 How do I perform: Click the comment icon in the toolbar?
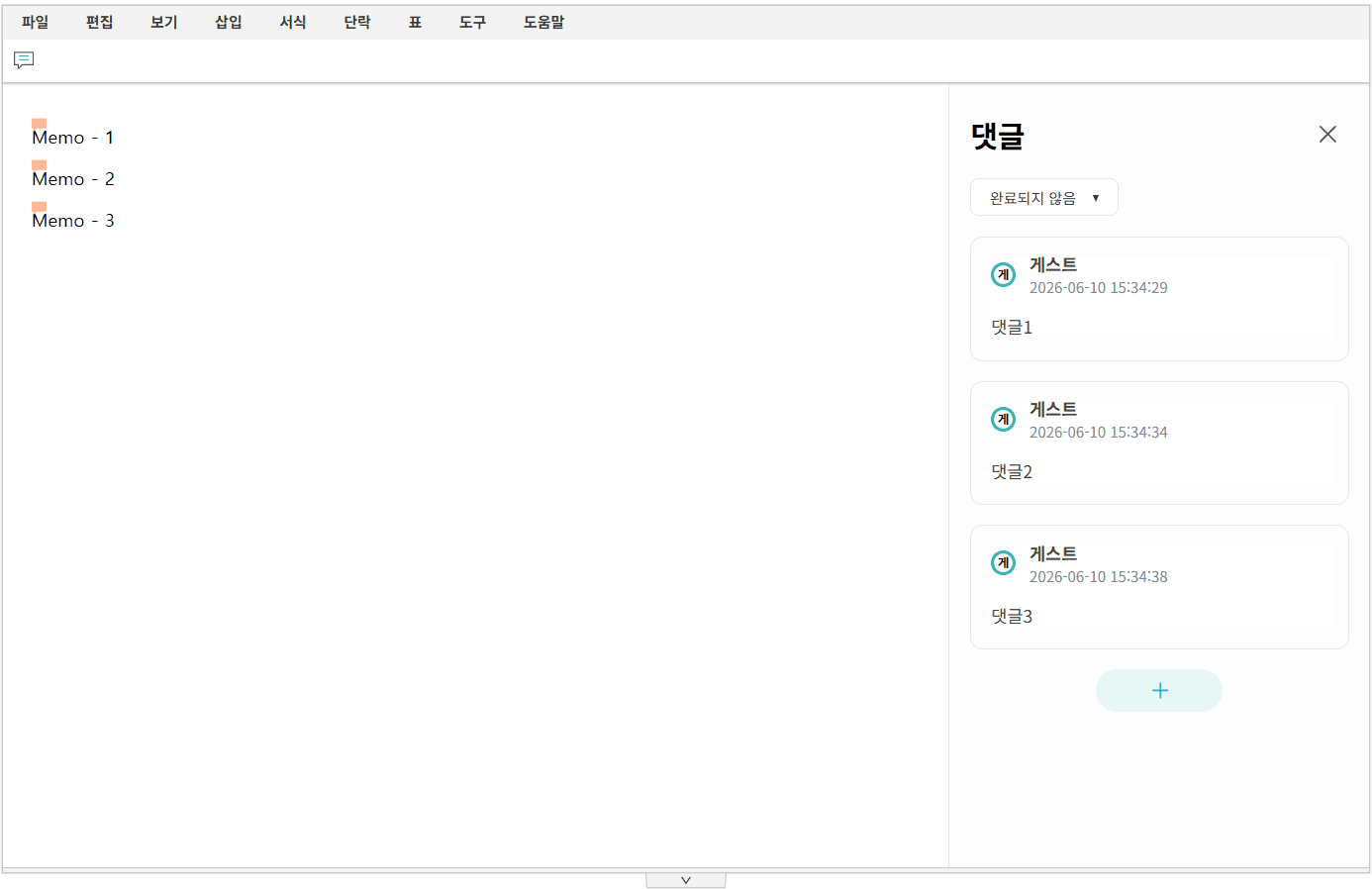tap(24, 60)
